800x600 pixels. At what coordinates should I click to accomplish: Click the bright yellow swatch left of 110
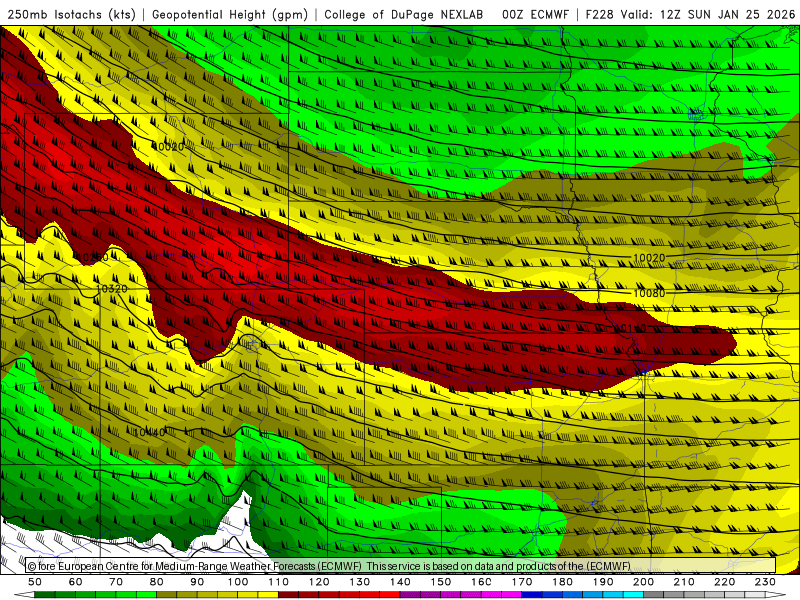(268, 595)
